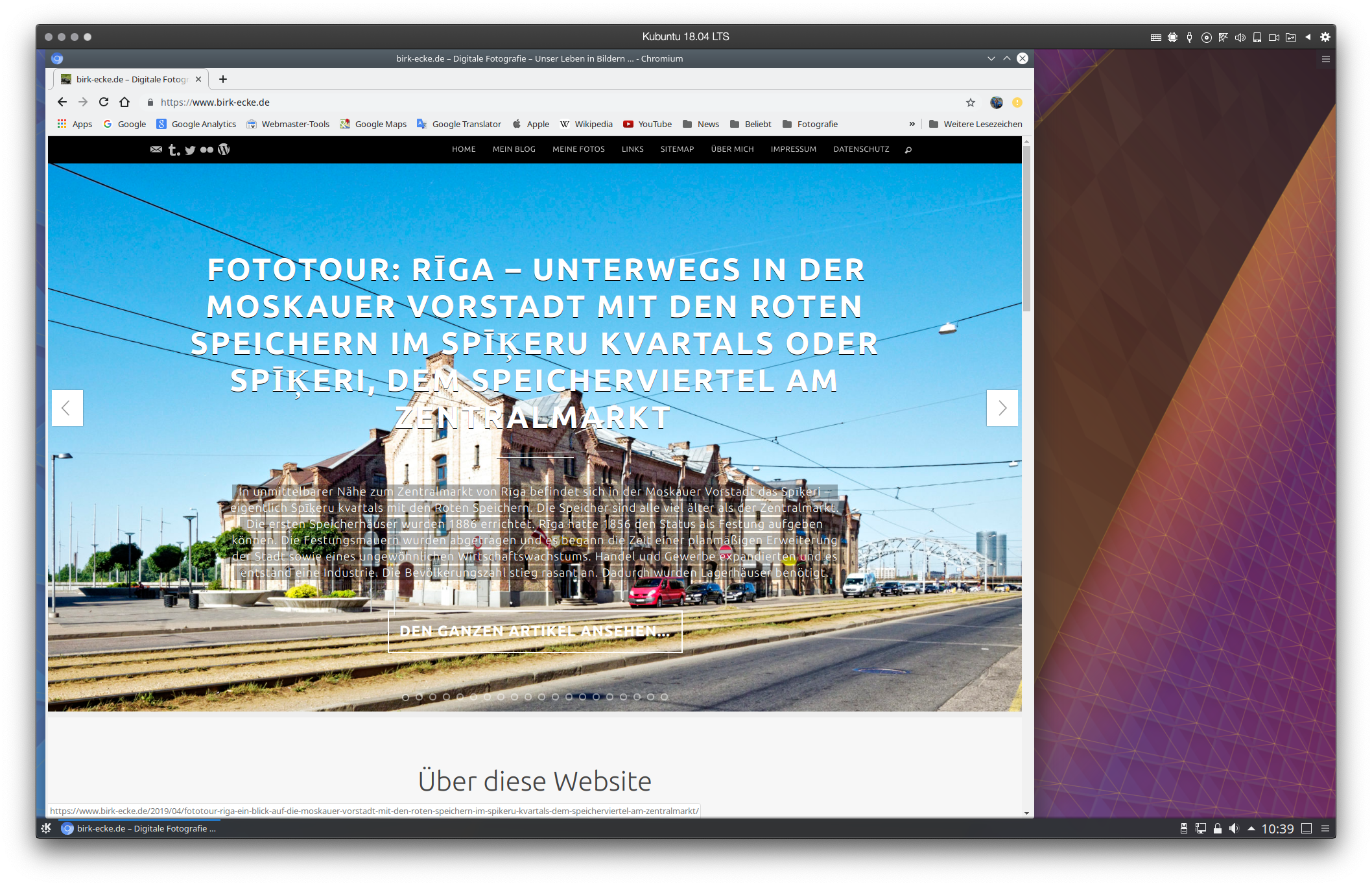Click the LINKS menu item
The width and height of the screenshot is (1372, 886).
pos(633,149)
